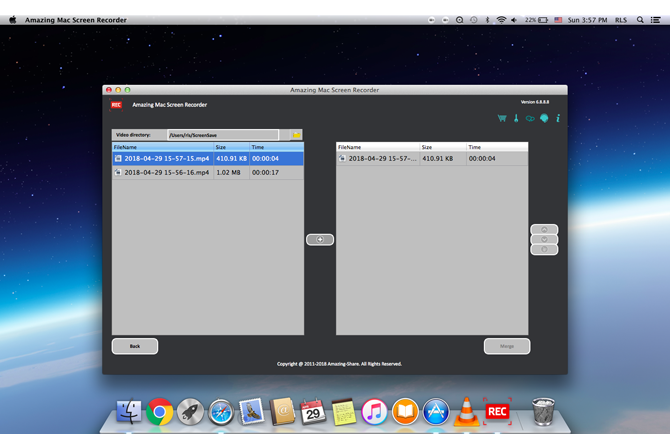Move the merge item up
Viewport: 670px width, 447px height.
[544, 230]
